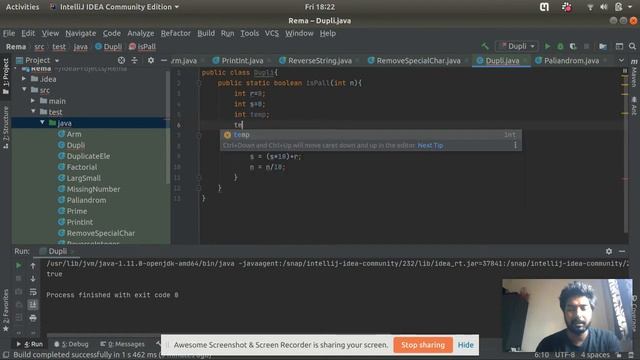
Task: Click the clock in the top bar
Action: [320, 7]
